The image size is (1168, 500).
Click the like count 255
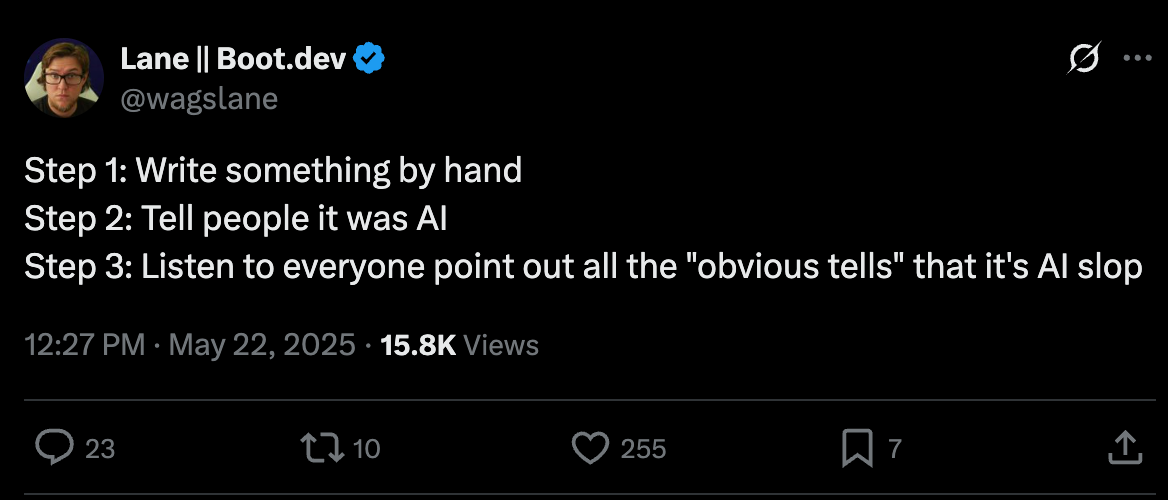tap(643, 449)
